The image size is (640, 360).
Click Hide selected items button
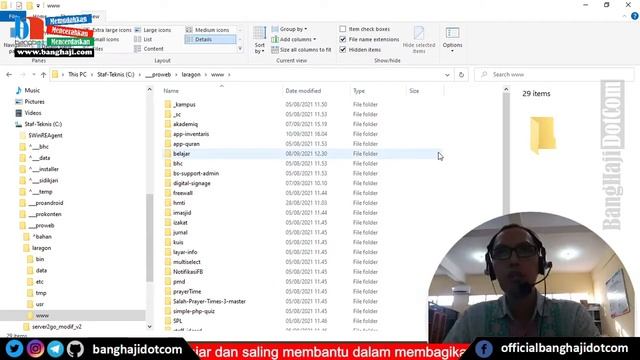[x=419, y=40]
